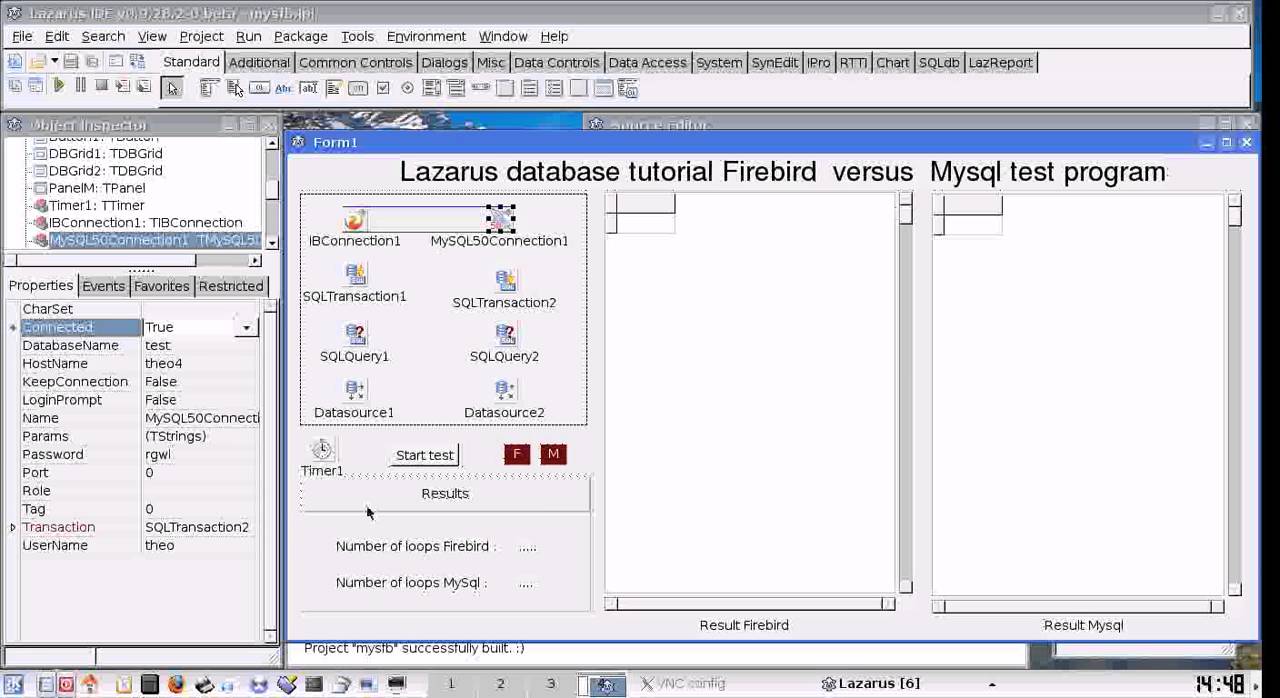Open the Environment menu
The height and width of the screenshot is (698, 1280).
pyautogui.click(x=426, y=36)
